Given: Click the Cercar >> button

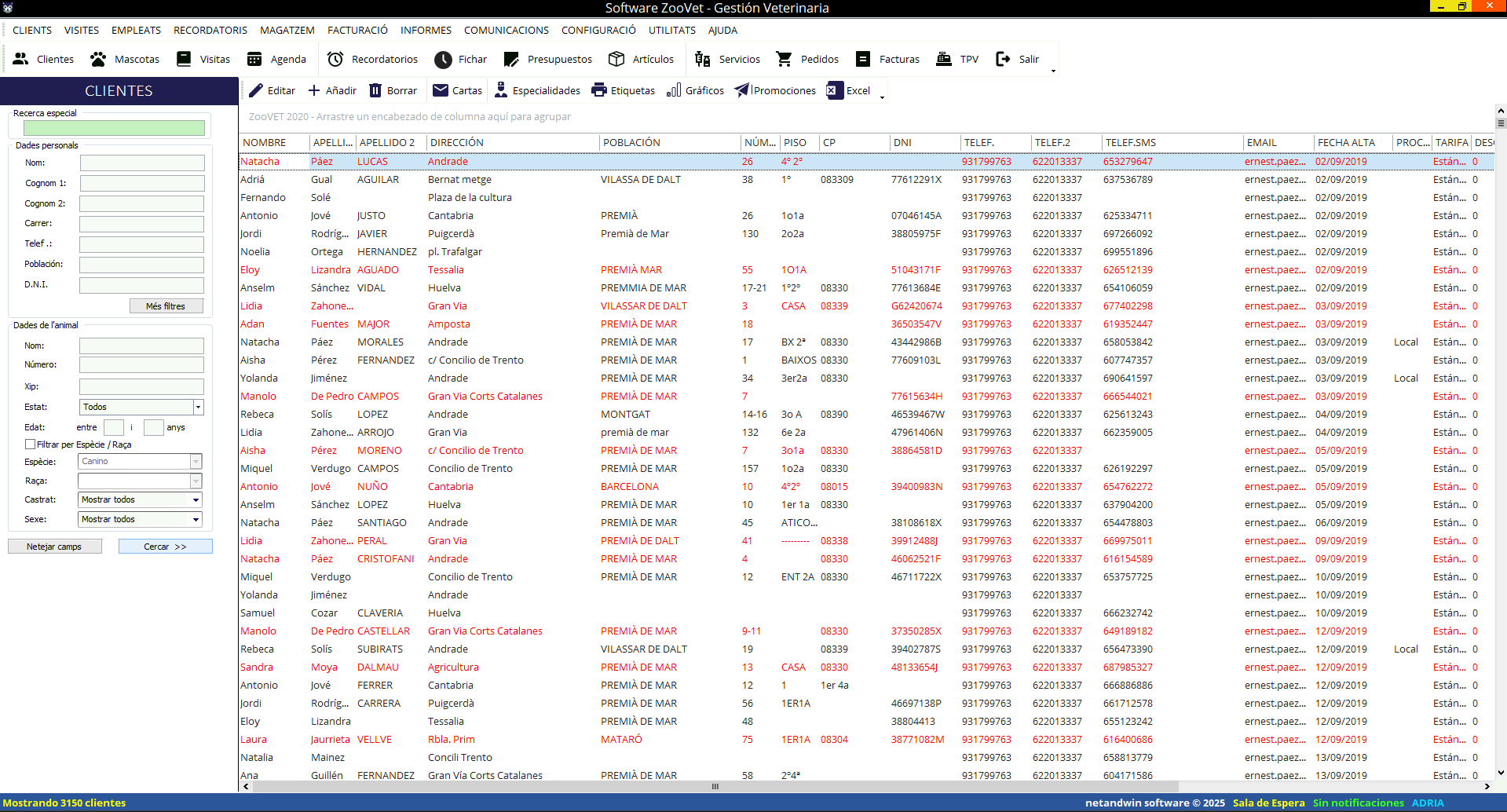Looking at the screenshot, I should [x=165, y=547].
